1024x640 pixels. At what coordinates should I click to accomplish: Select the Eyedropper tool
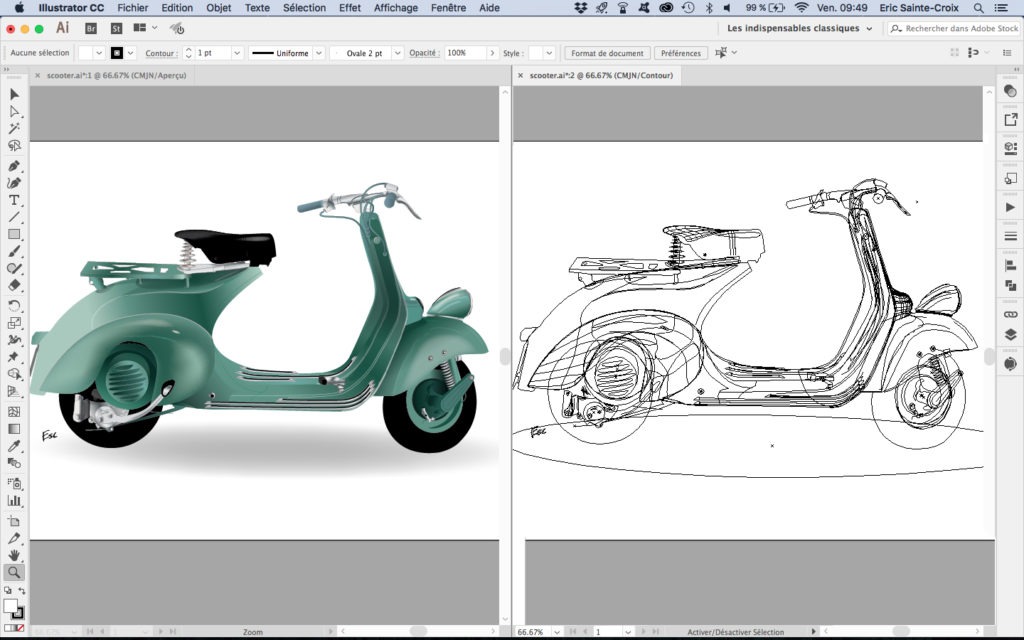[x=14, y=445]
